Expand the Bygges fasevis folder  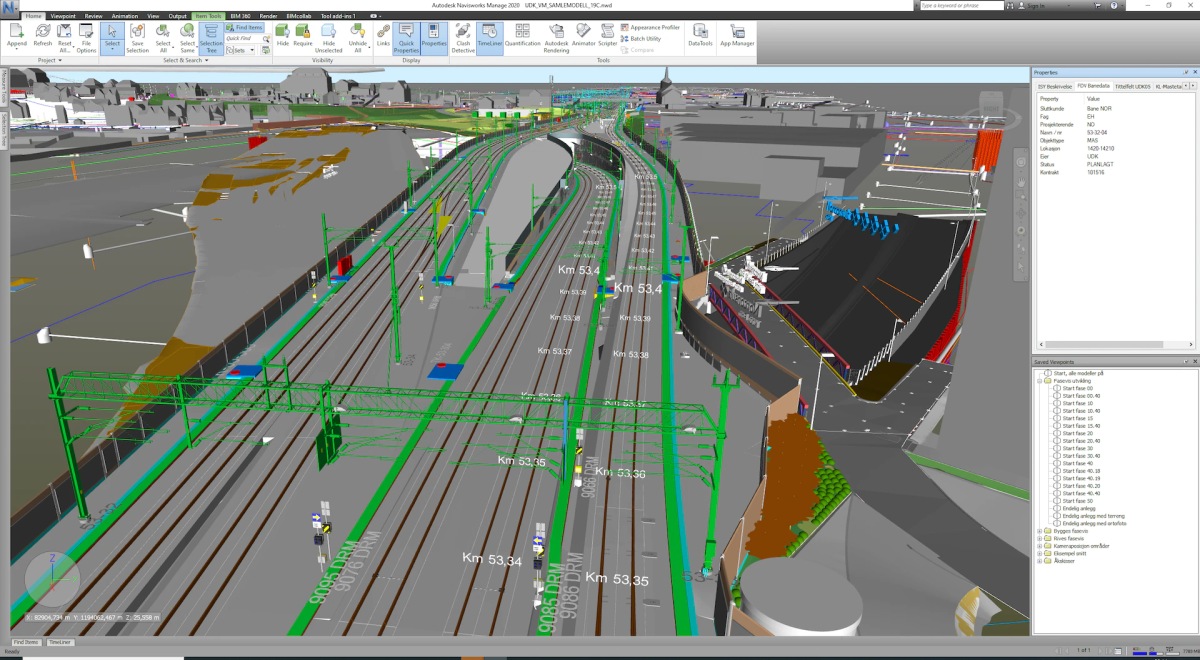(x=1039, y=531)
